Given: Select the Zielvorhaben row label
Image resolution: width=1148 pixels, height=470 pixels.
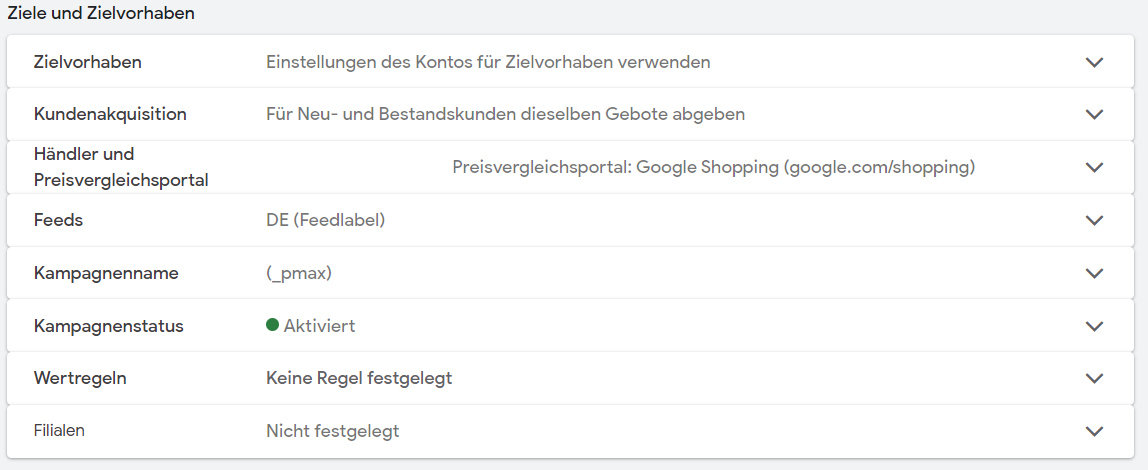Looking at the screenshot, I should point(88,62).
